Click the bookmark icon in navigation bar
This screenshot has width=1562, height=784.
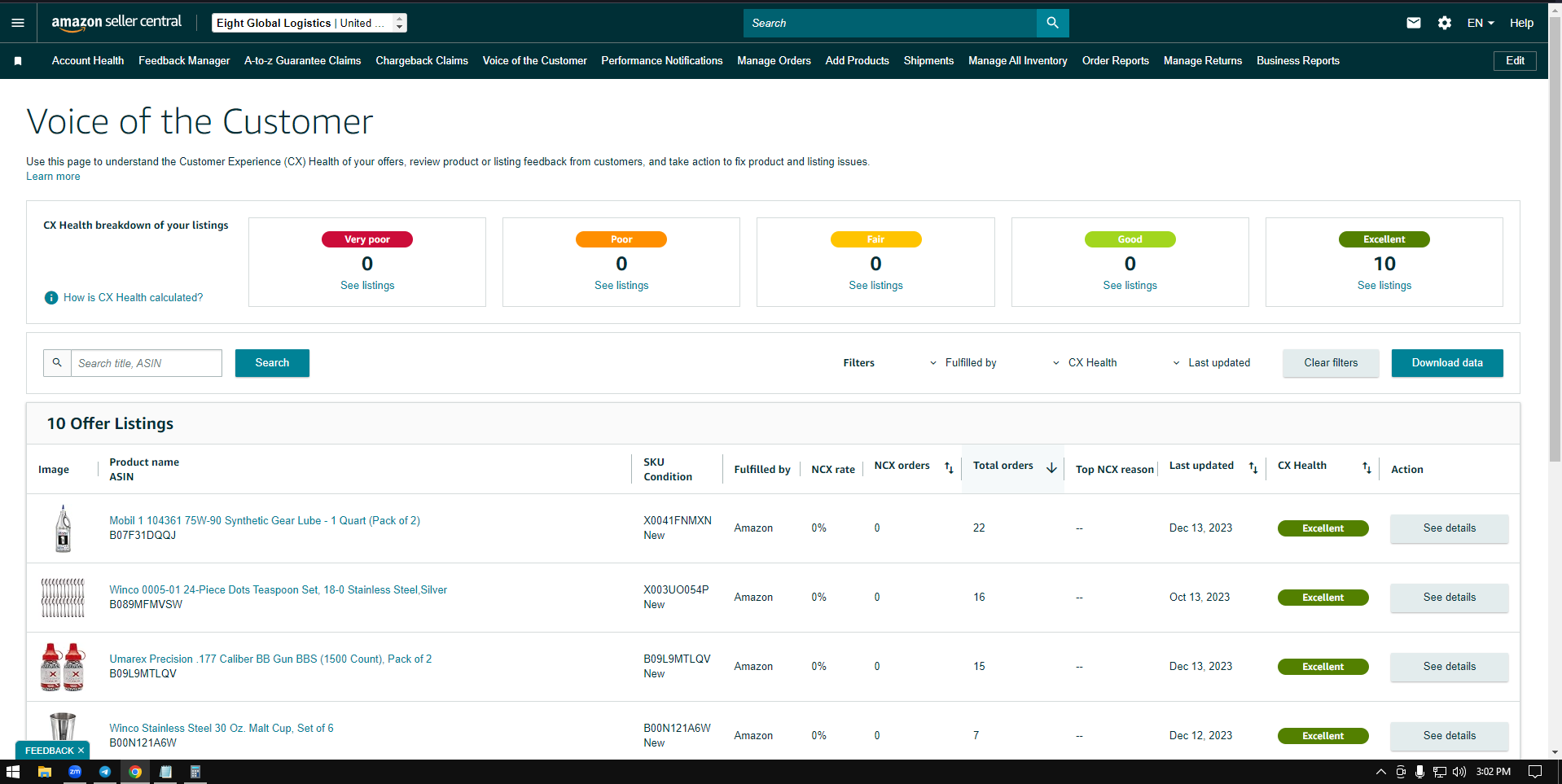[18, 61]
